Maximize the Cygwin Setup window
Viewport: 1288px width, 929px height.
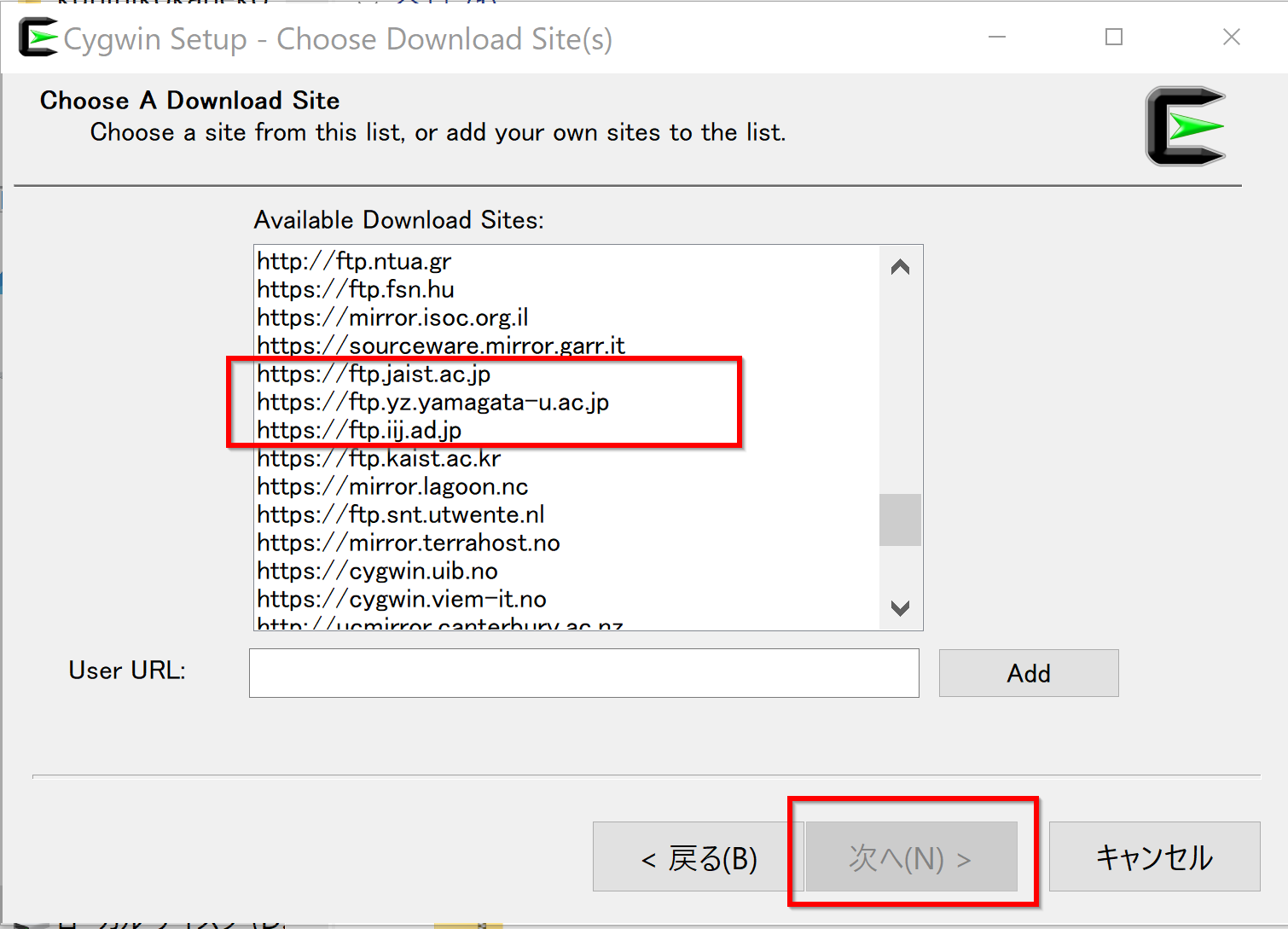pos(1114,37)
